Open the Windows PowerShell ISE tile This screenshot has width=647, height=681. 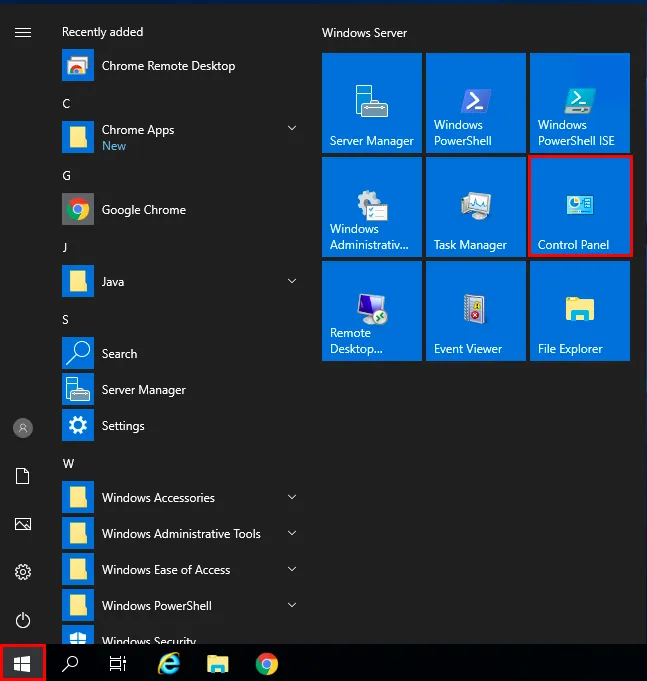(579, 103)
